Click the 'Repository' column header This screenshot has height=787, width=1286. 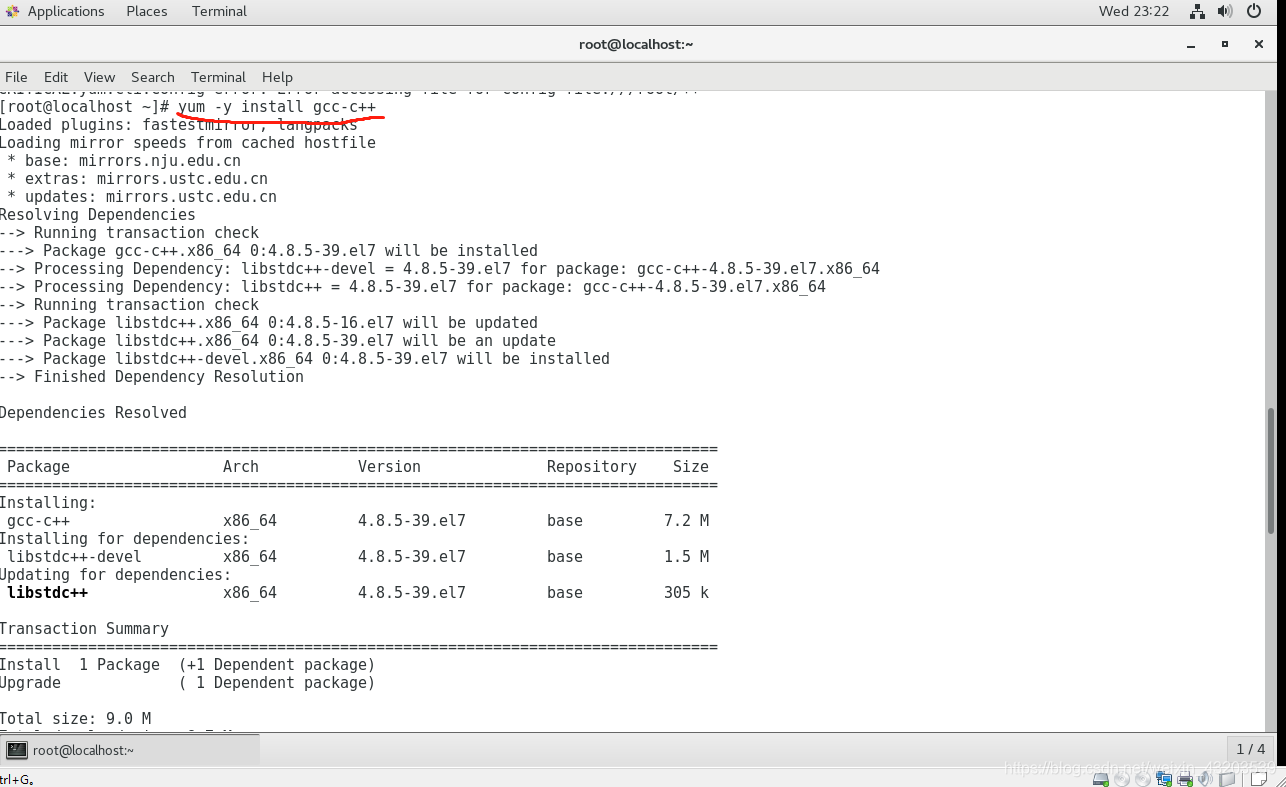(x=591, y=466)
